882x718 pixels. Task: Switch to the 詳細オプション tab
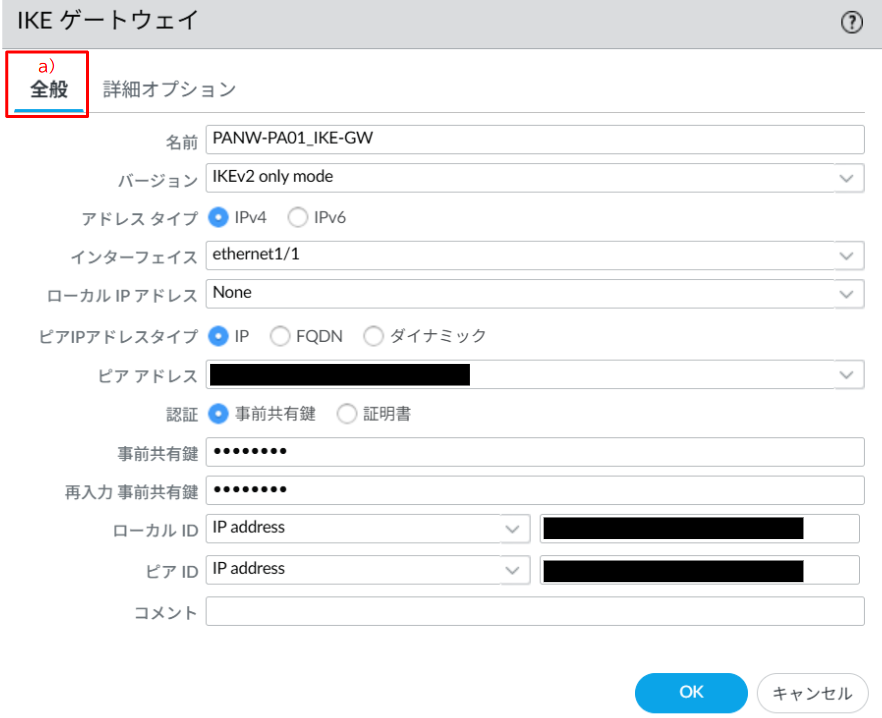[169, 89]
